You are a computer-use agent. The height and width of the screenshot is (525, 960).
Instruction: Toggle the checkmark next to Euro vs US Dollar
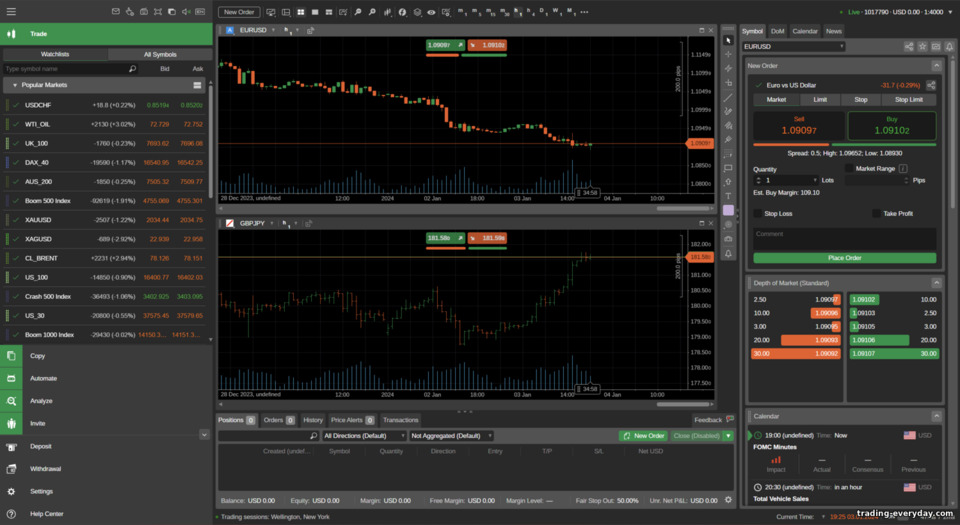(x=759, y=85)
